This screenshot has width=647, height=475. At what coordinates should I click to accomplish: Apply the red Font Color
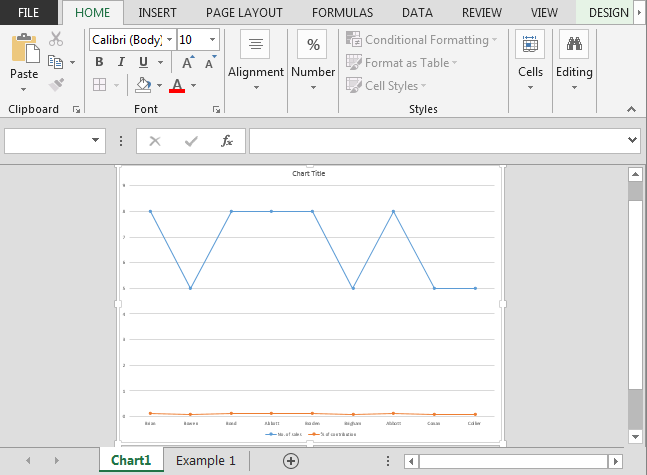click(177, 85)
